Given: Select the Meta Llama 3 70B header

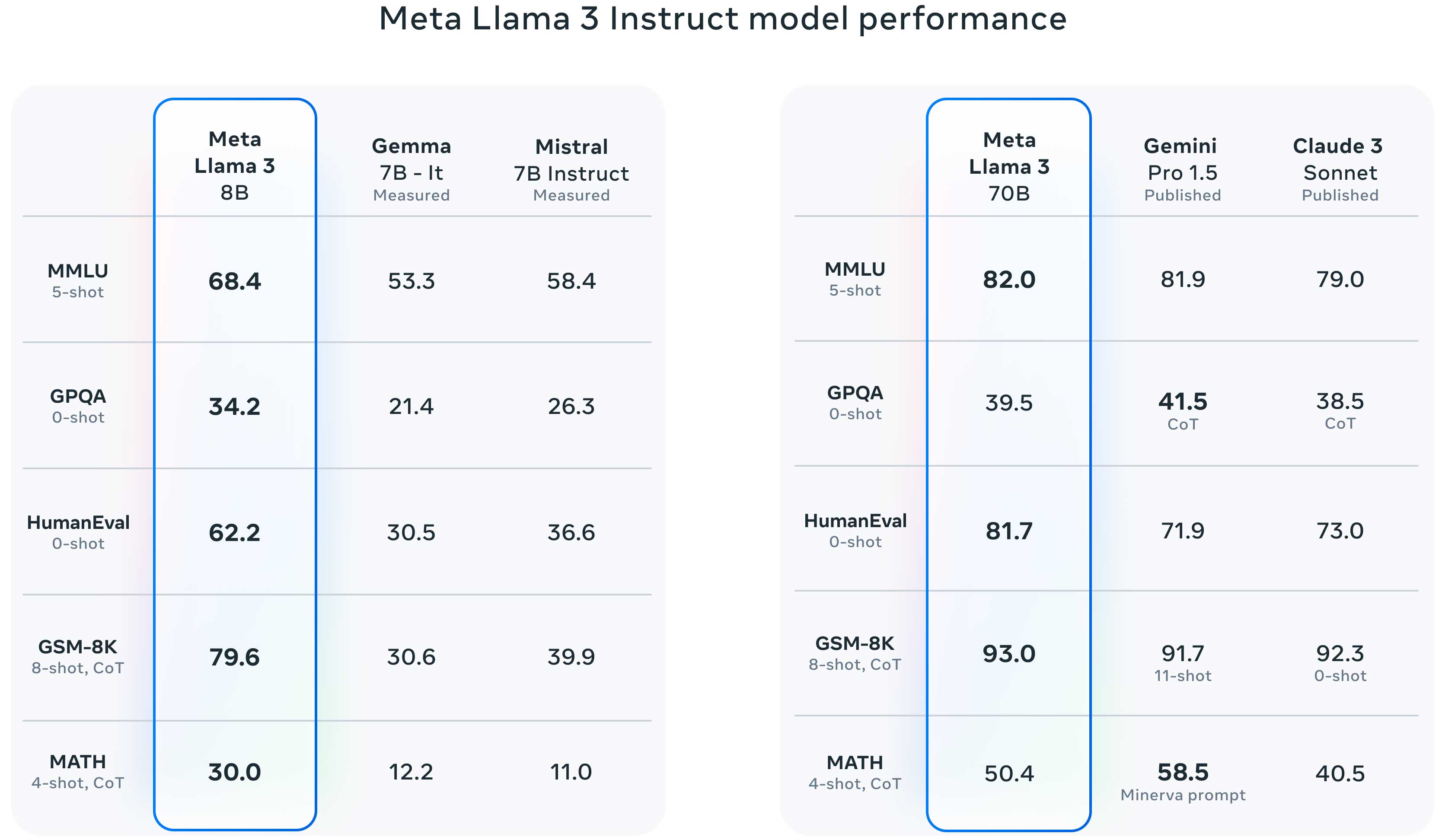Looking at the screenshot, I should (1009, 166).
